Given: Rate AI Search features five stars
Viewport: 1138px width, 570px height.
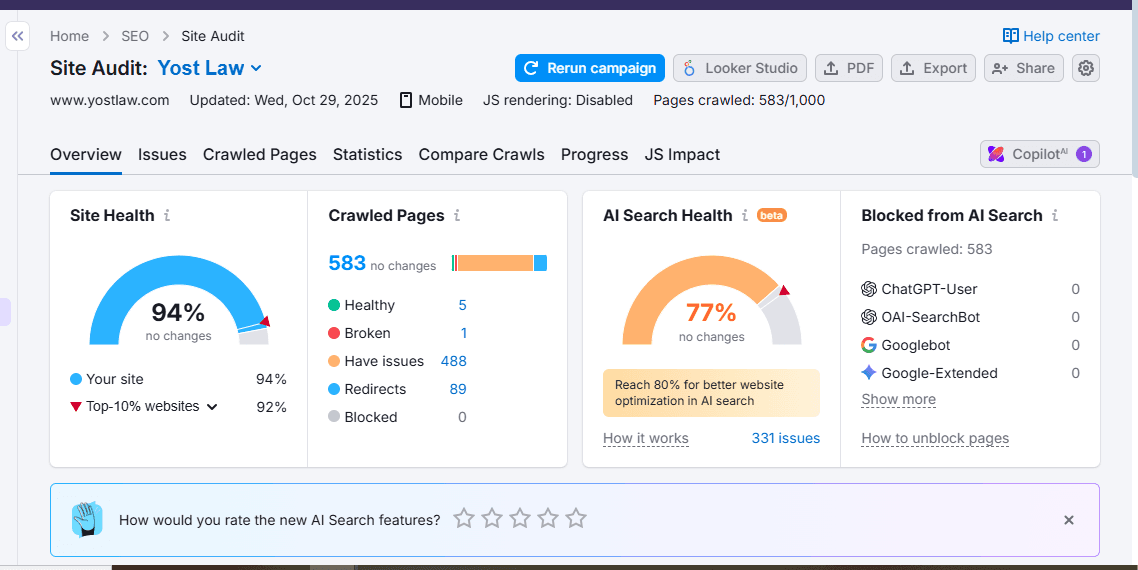Looking at the screenshot, I should [576, 518].
